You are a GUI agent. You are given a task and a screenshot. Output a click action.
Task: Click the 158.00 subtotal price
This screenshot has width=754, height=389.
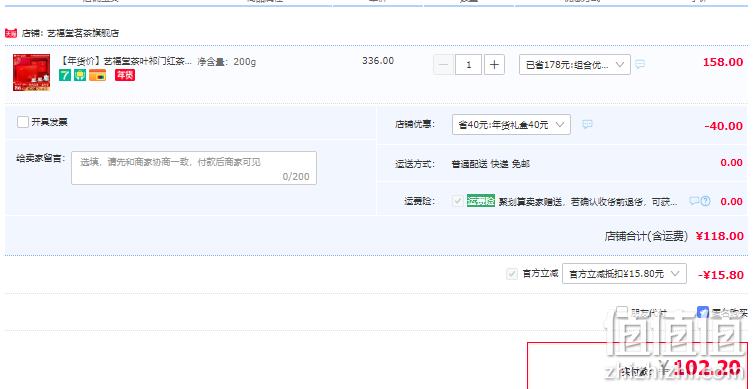(723, 62)
